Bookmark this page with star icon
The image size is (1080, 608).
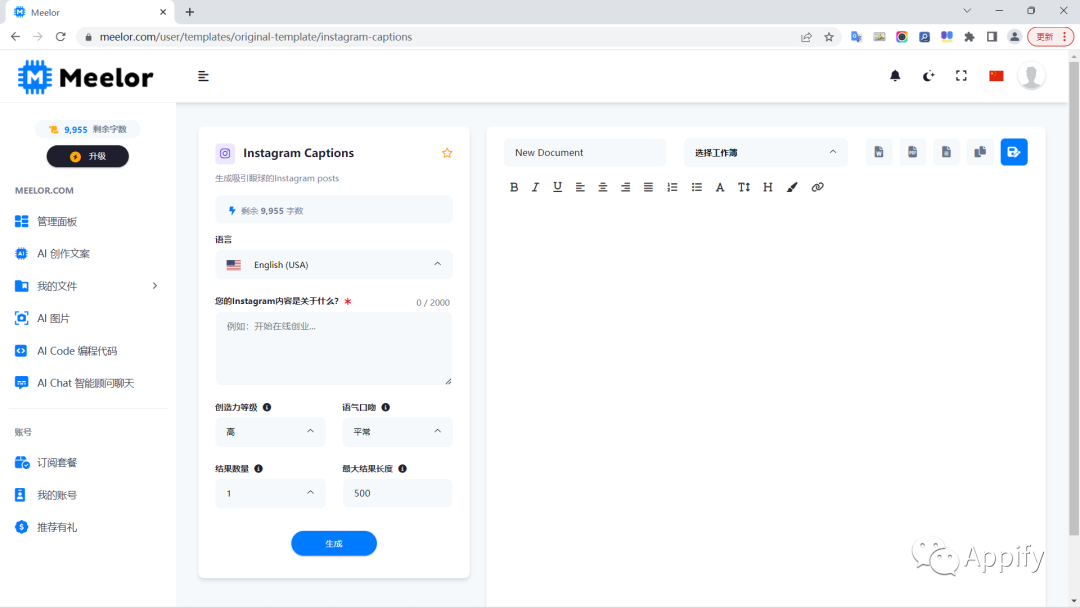pyautogui.click(x=829, y=37)
